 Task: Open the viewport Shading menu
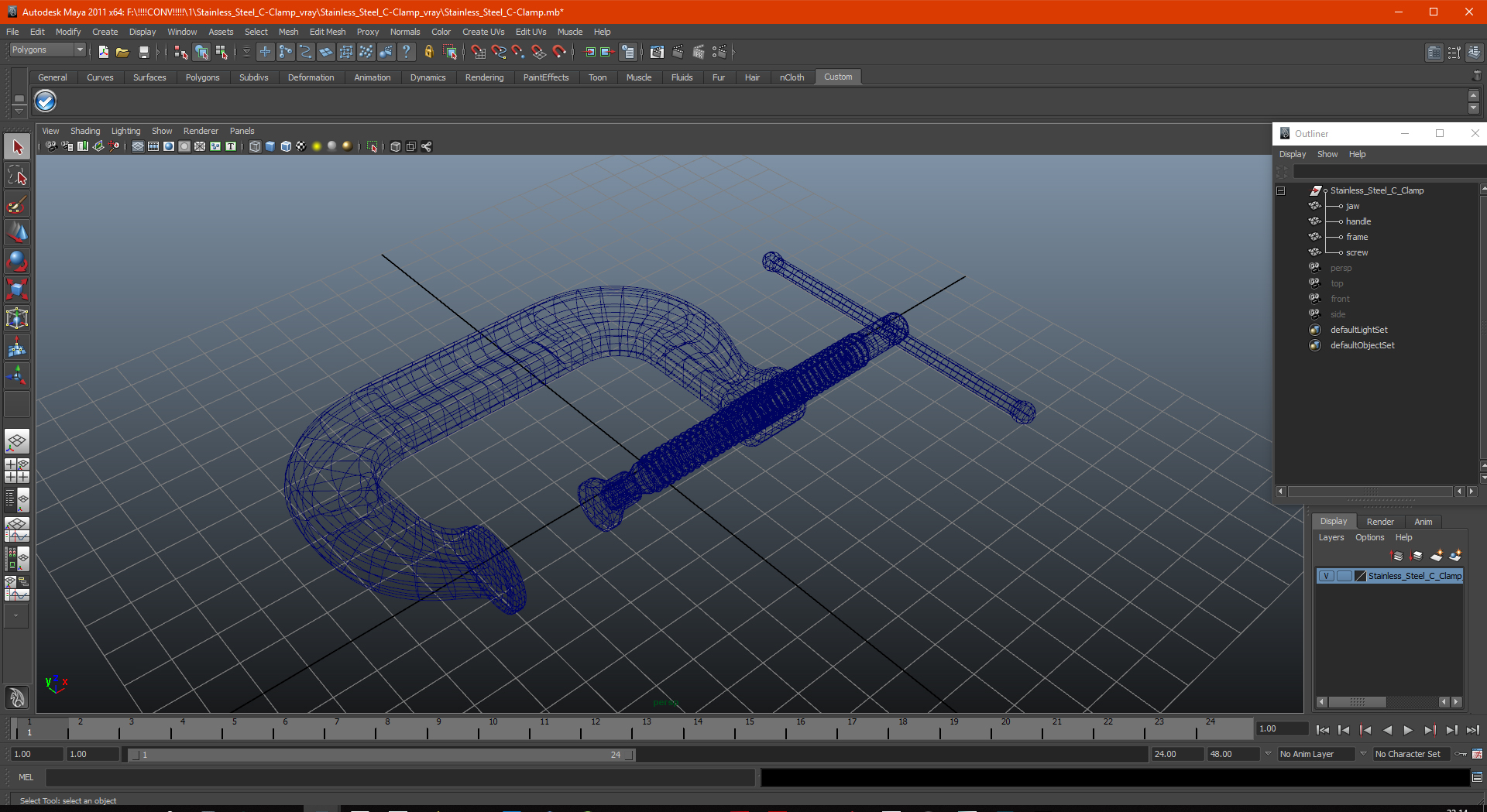[85, 131]
